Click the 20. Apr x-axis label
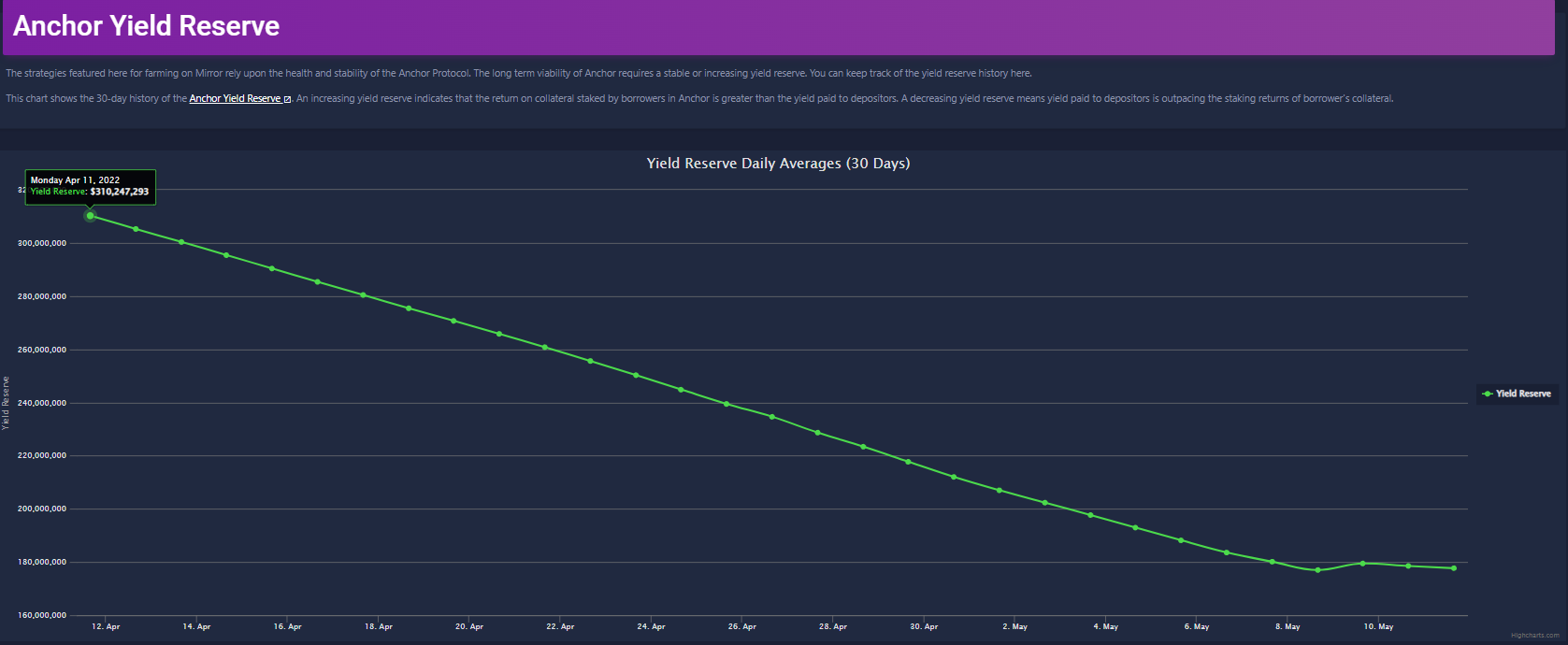This screenshot has width=1568, height=645. (469, 626)
